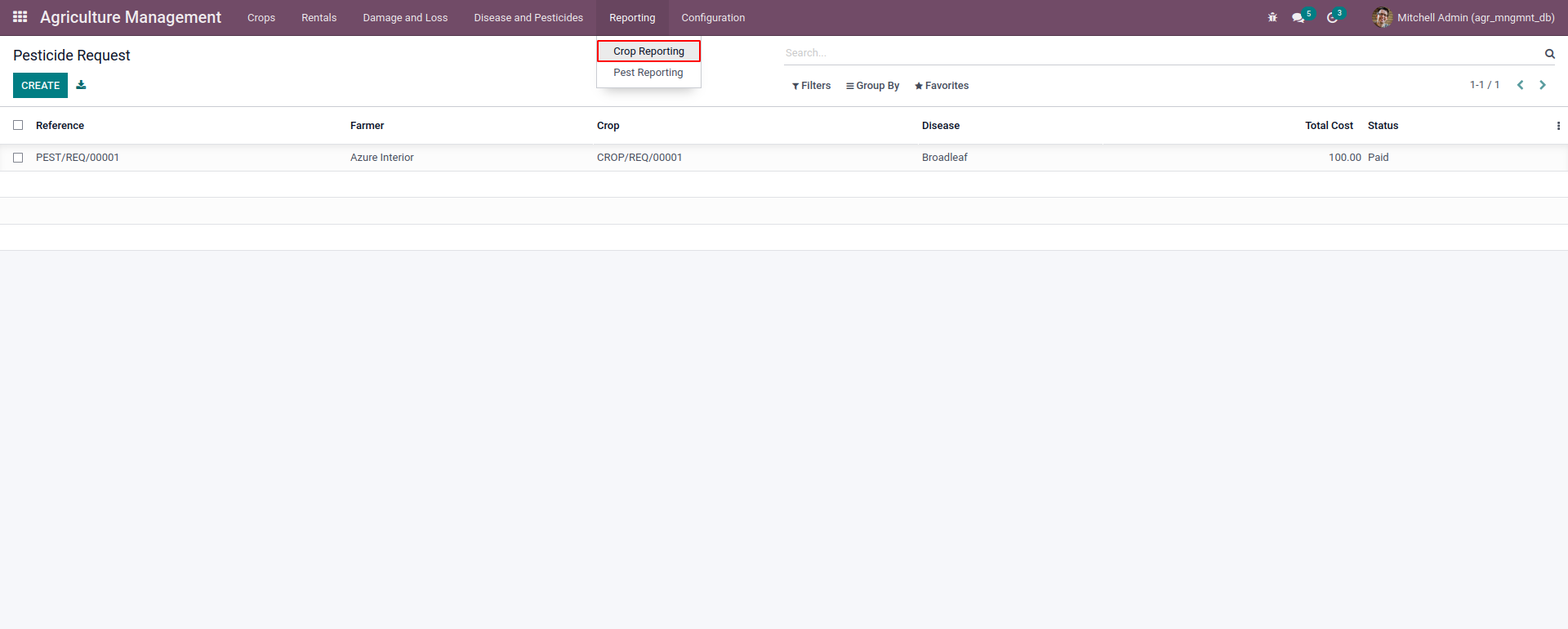Viewport: 1568px width, 629px height.
Task: Select Pest Reporting menu entry
Action: coord(648,73)
